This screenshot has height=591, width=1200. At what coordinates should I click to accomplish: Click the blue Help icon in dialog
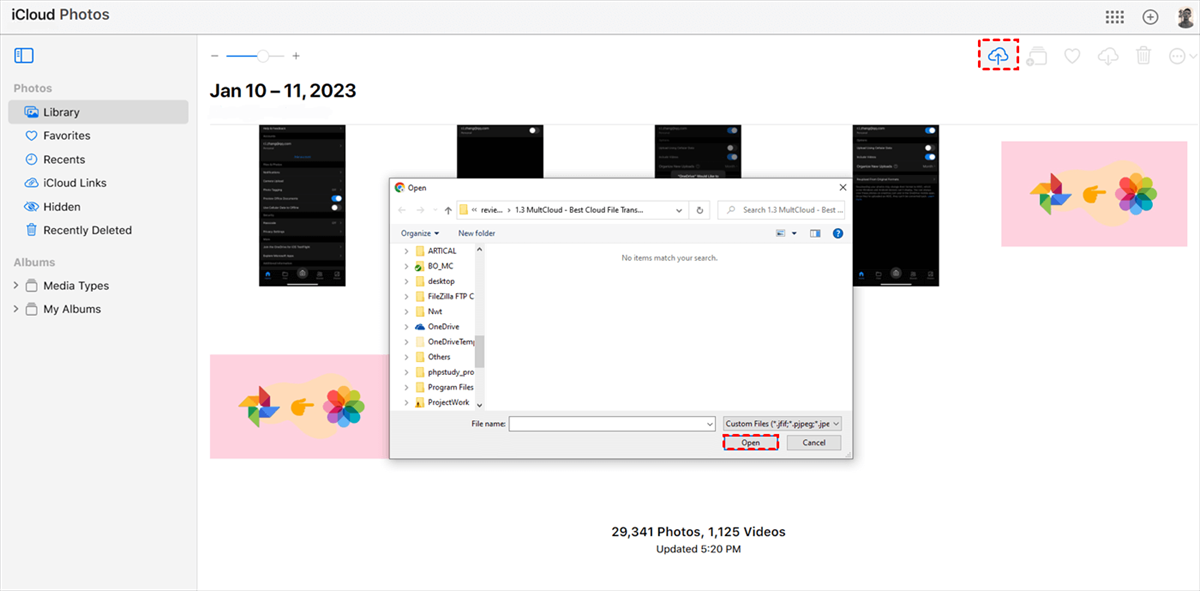point(838,233)
